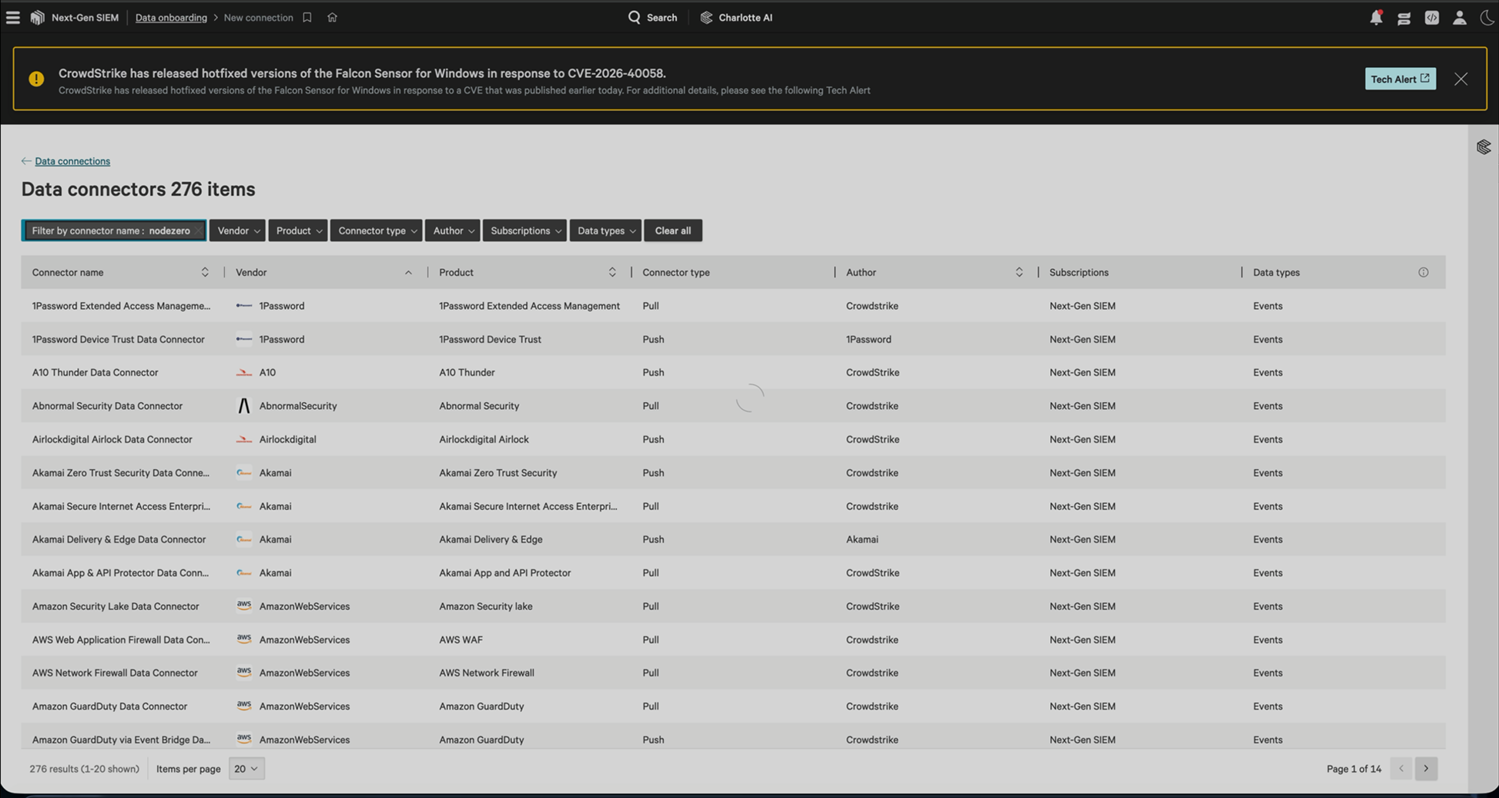The image size is (1499, 798).
Task: Click the A10 vendor logo icon
Action: 244,372
